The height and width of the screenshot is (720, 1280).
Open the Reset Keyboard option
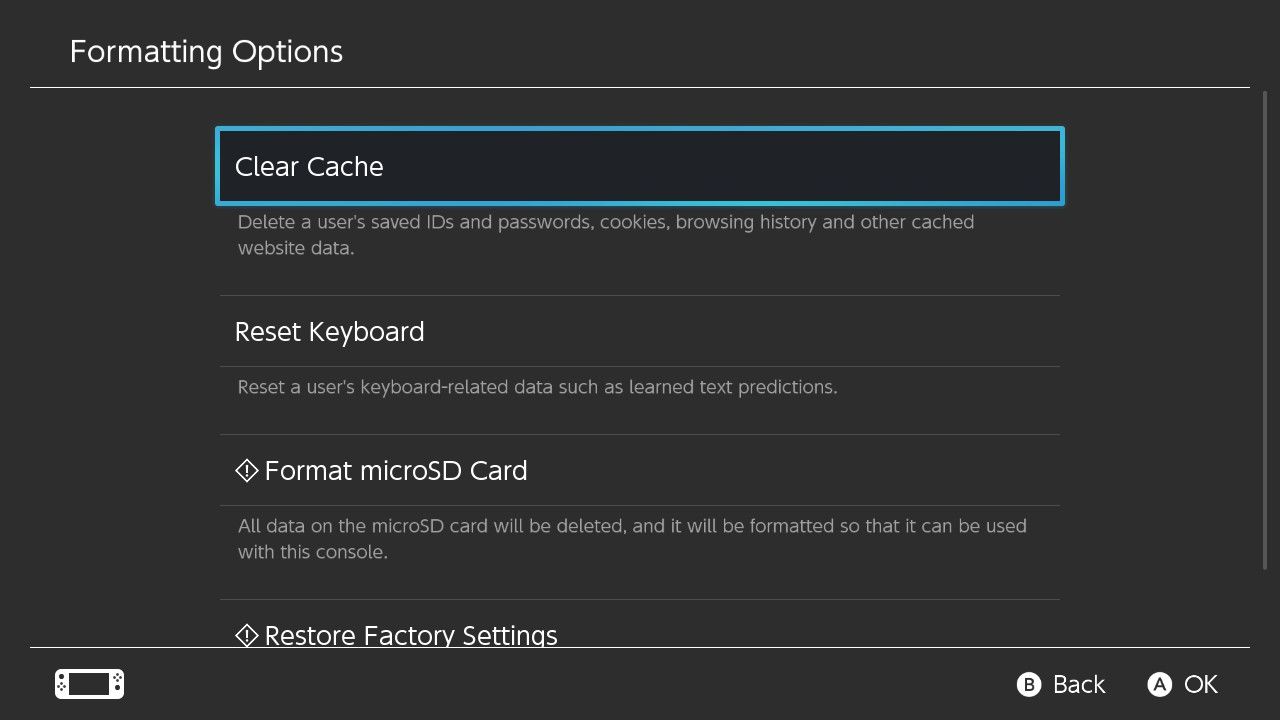[x=639, y=331]
